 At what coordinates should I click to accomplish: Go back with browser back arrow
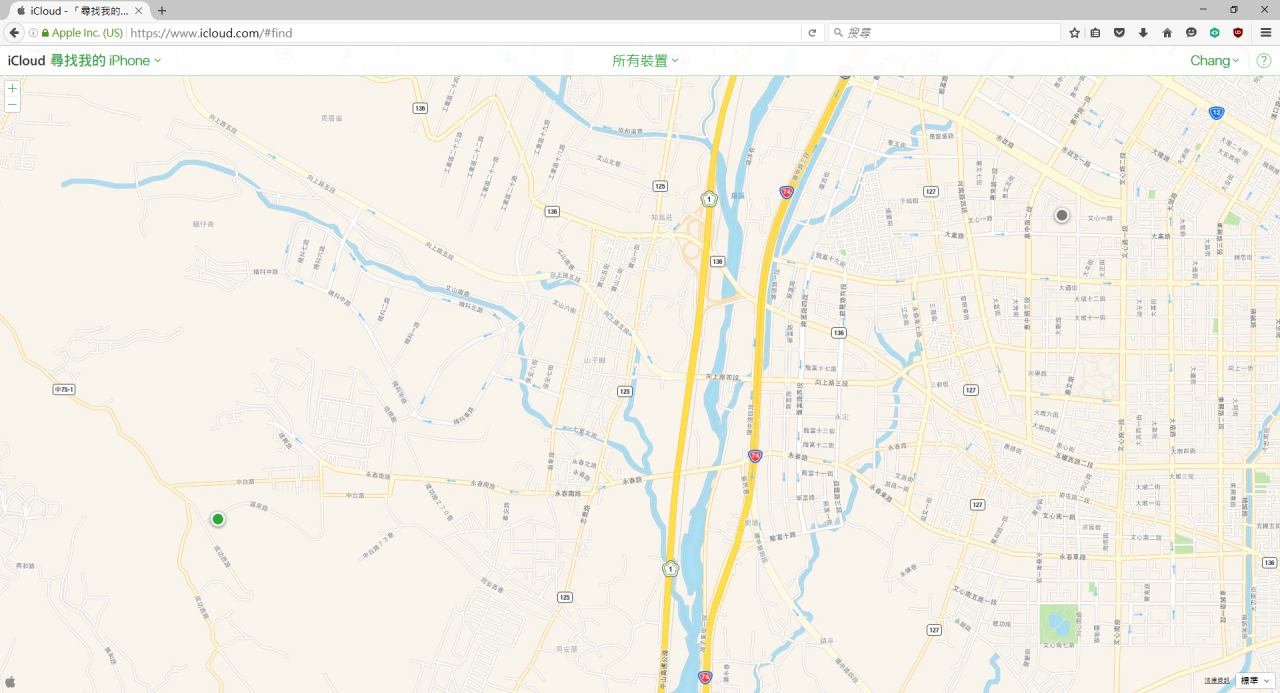pyautogui.click(x=14, y=33)
